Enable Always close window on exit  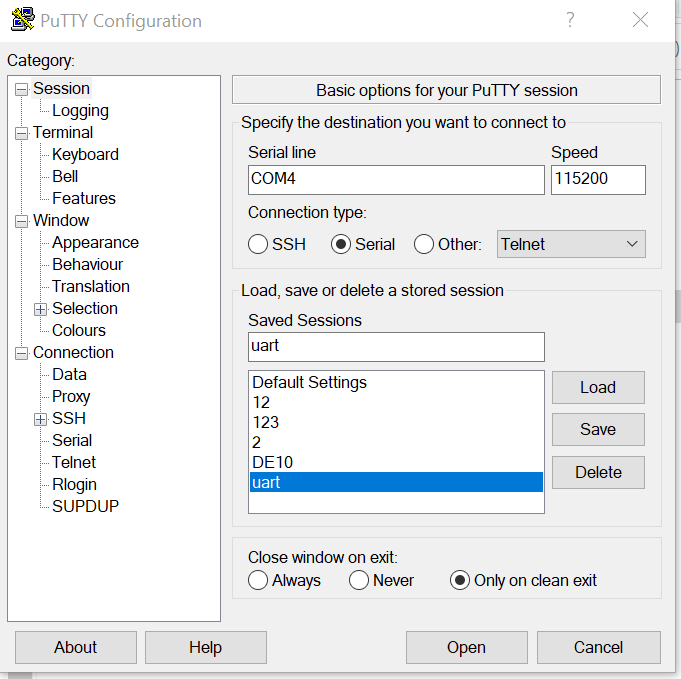tap(258, 580)
